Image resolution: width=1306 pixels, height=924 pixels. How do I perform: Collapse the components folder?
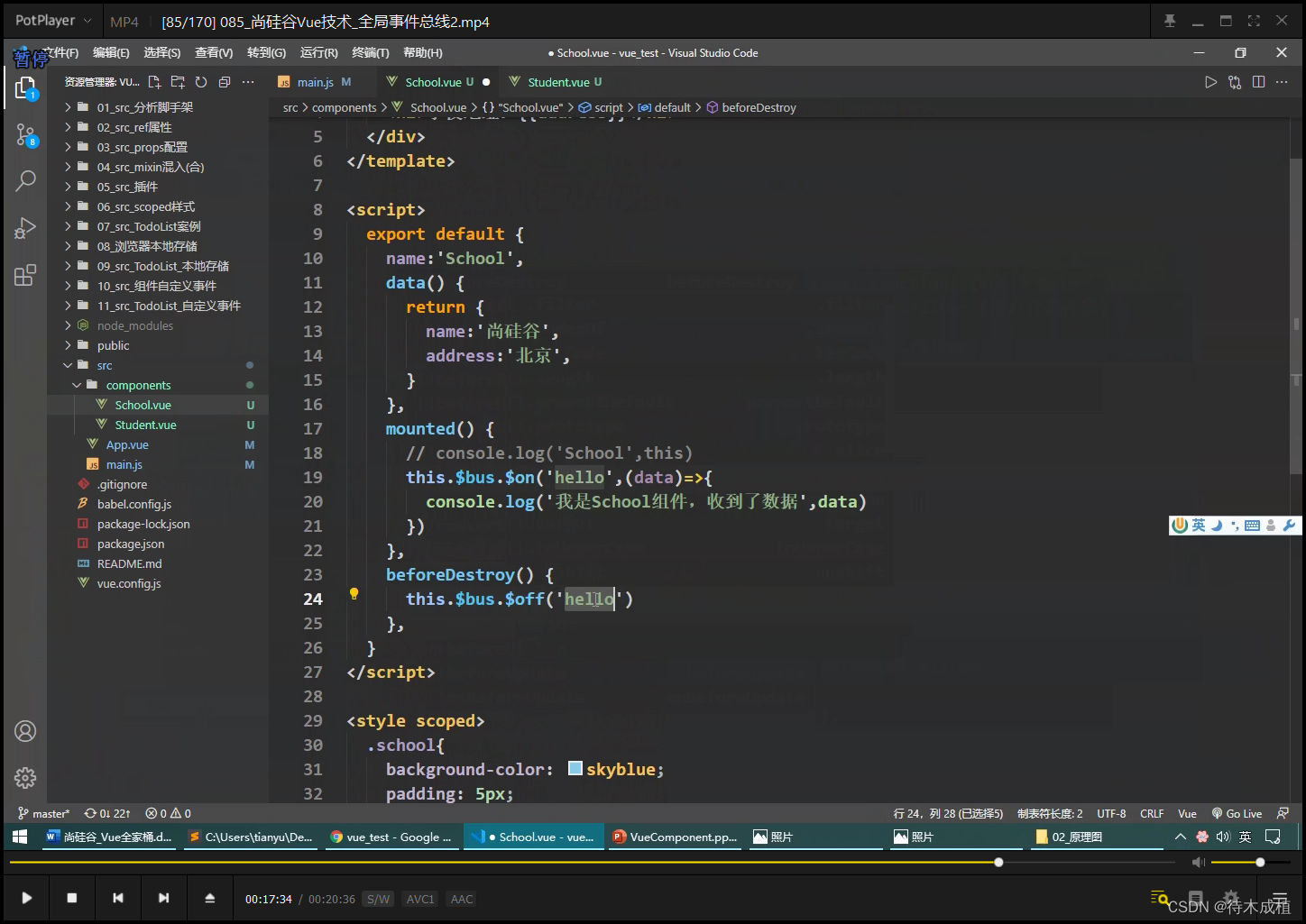[138, 385]
